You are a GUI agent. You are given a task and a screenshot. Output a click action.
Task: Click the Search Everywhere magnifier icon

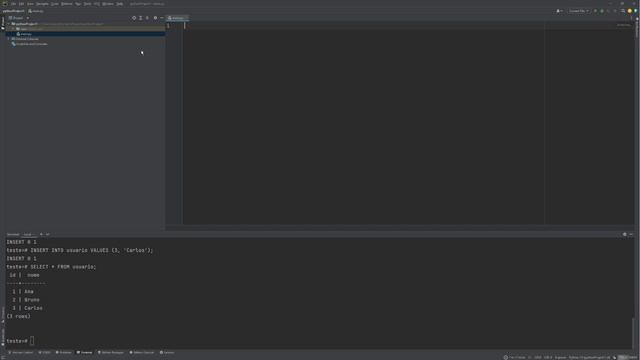[623, 11]
